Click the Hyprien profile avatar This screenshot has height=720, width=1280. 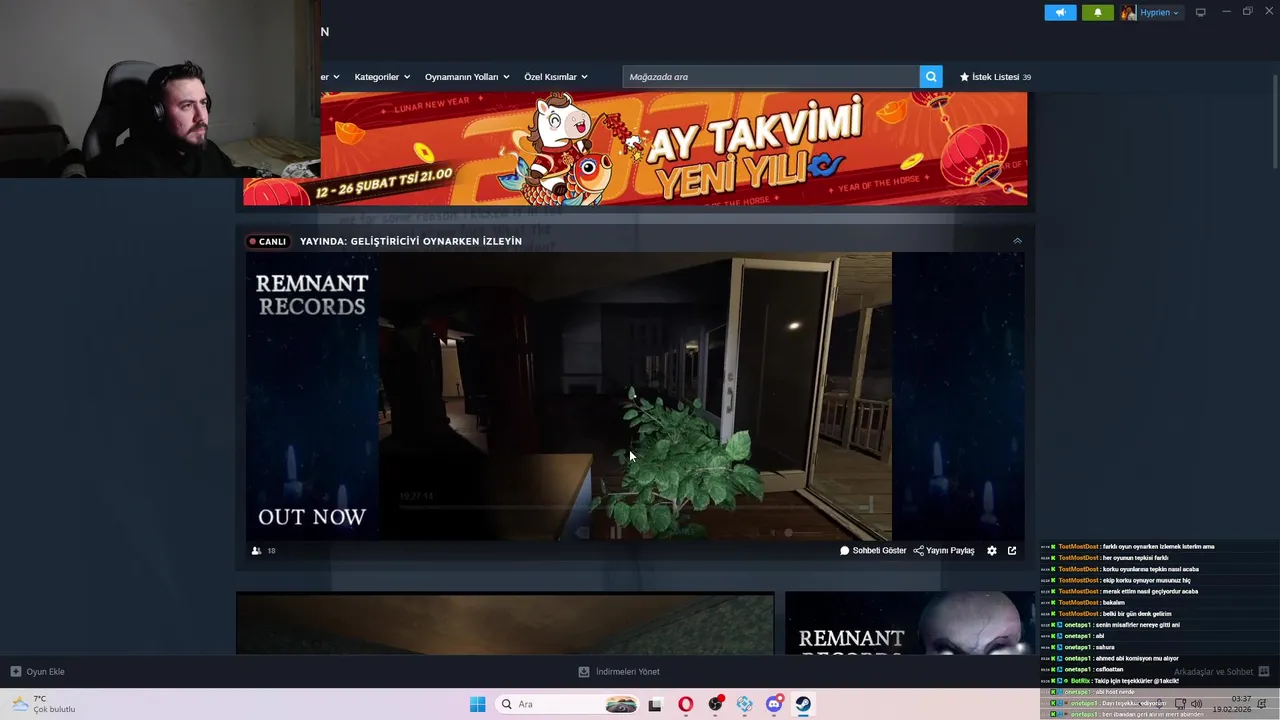[x=1128, y=12]
